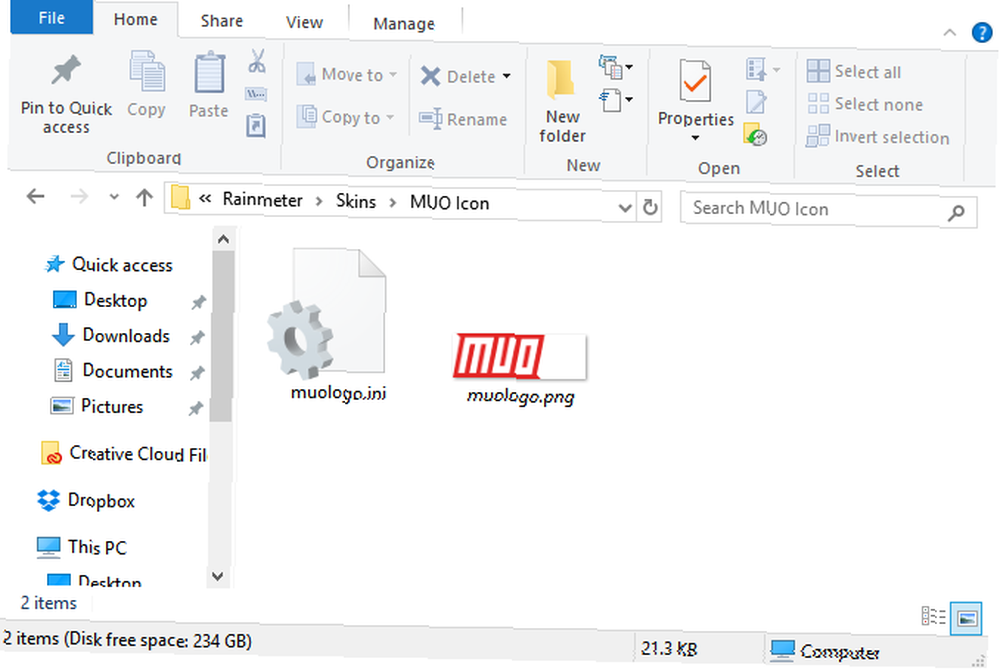This screenshot has width=1000, height=671.
Task: Click the Forward navigation arrow
Action: click(x=79, y=196)
